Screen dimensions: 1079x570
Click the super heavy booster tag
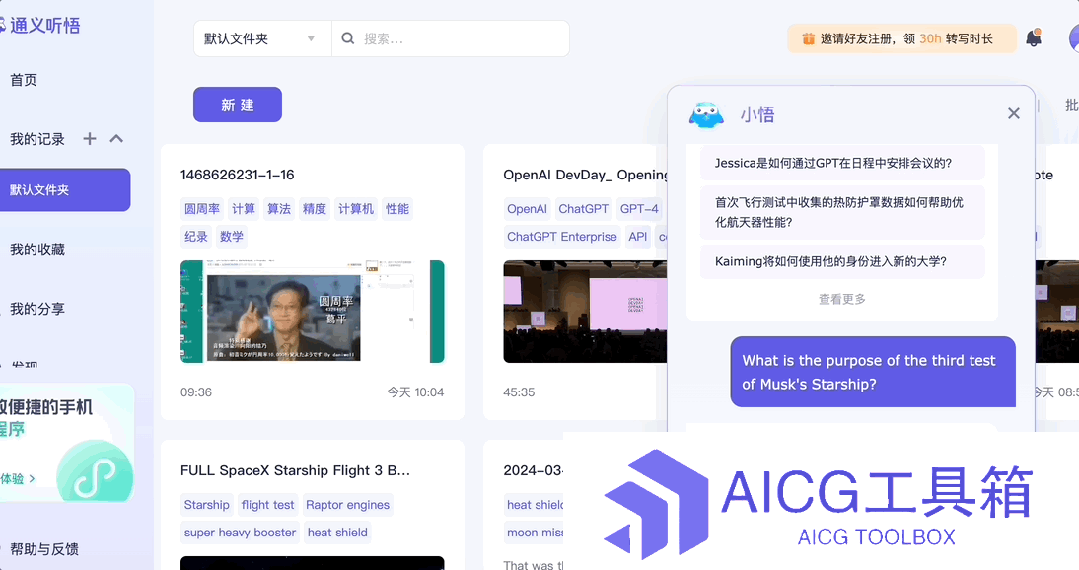pyautogui.click(x=239, y=532)
